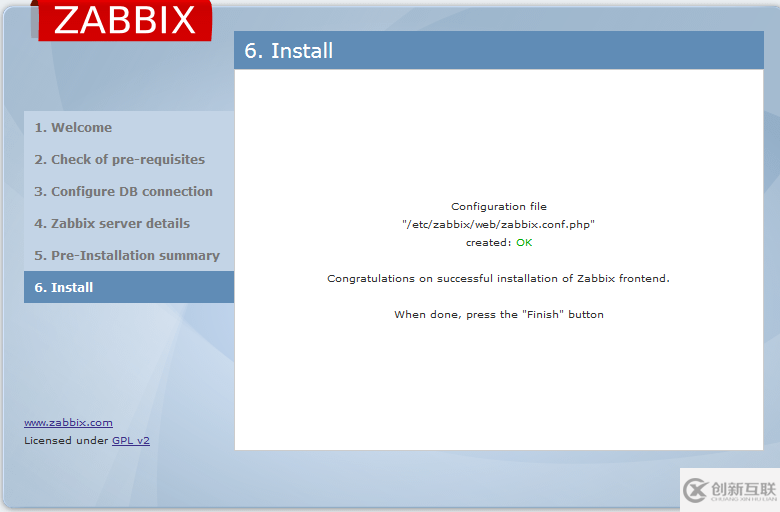Select step 3. Configure DB connection
This screenshot has height=512, width=780.
[123, 192]
